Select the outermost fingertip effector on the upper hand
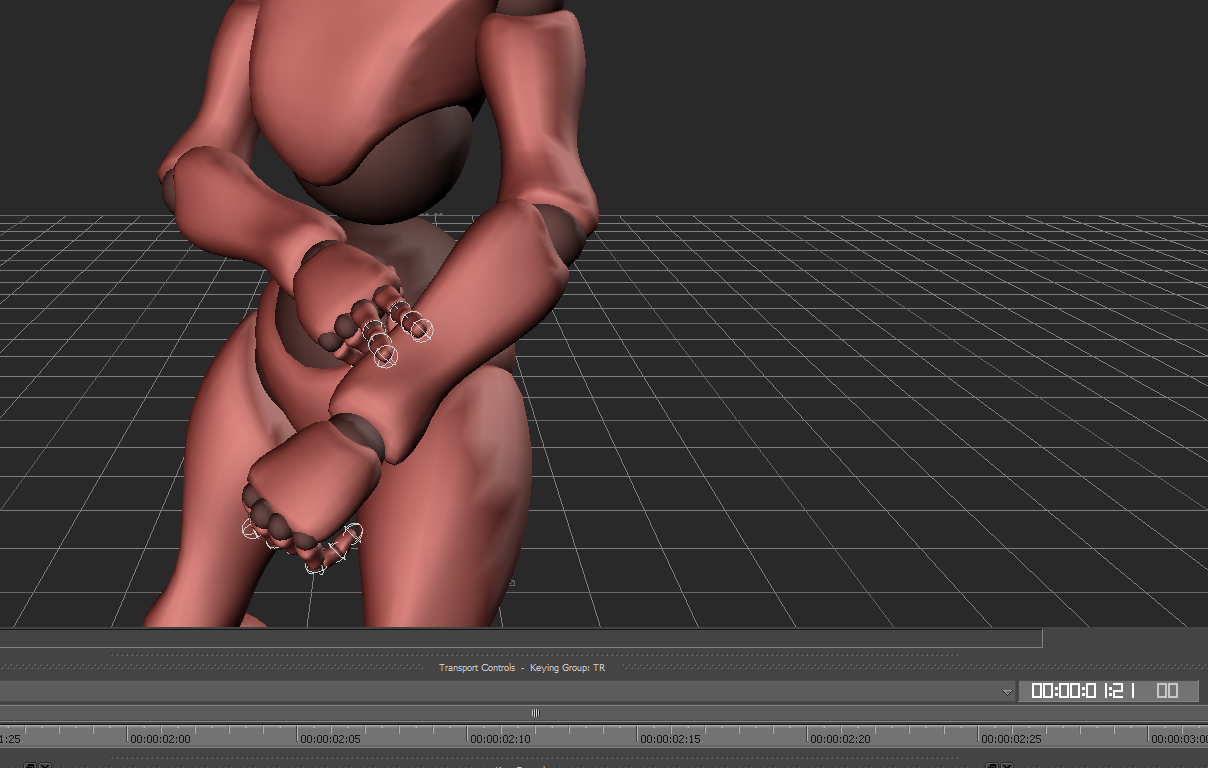 pyautogui.click(x=422, y=329)
